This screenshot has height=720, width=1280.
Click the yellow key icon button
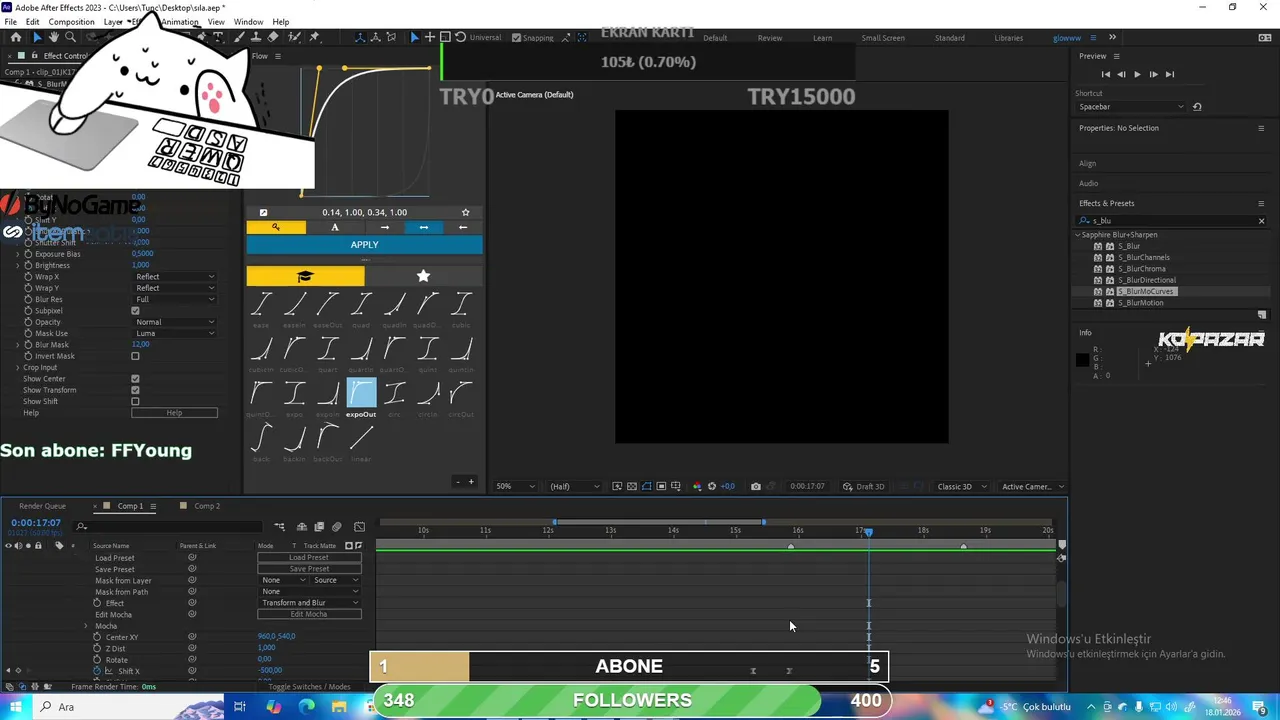pyautogui.click(x=276, y=227)
